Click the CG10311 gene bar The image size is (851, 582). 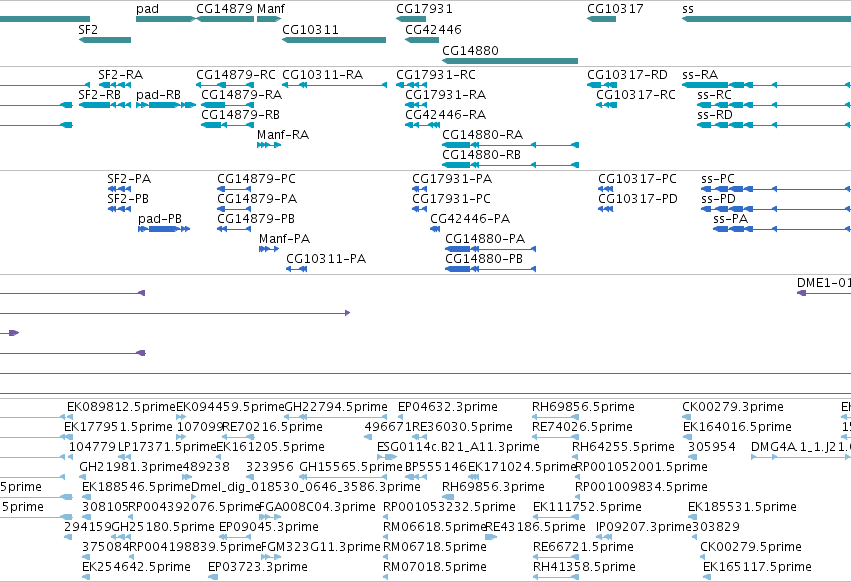[x=334, y=40]
